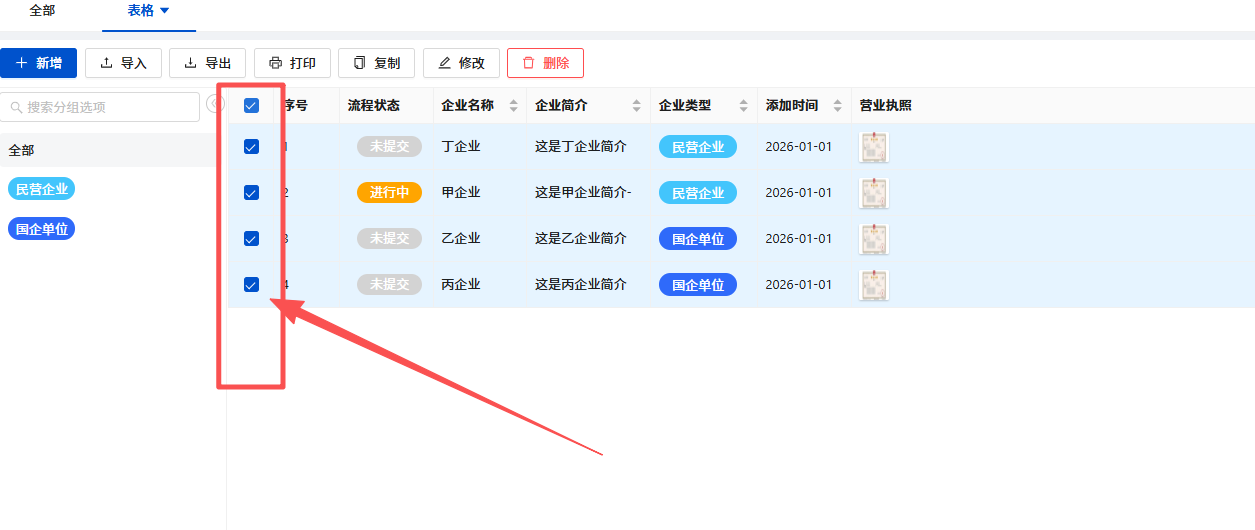
Task: Open the 表格 tab dropdown
Action: (x=149, y=11)
